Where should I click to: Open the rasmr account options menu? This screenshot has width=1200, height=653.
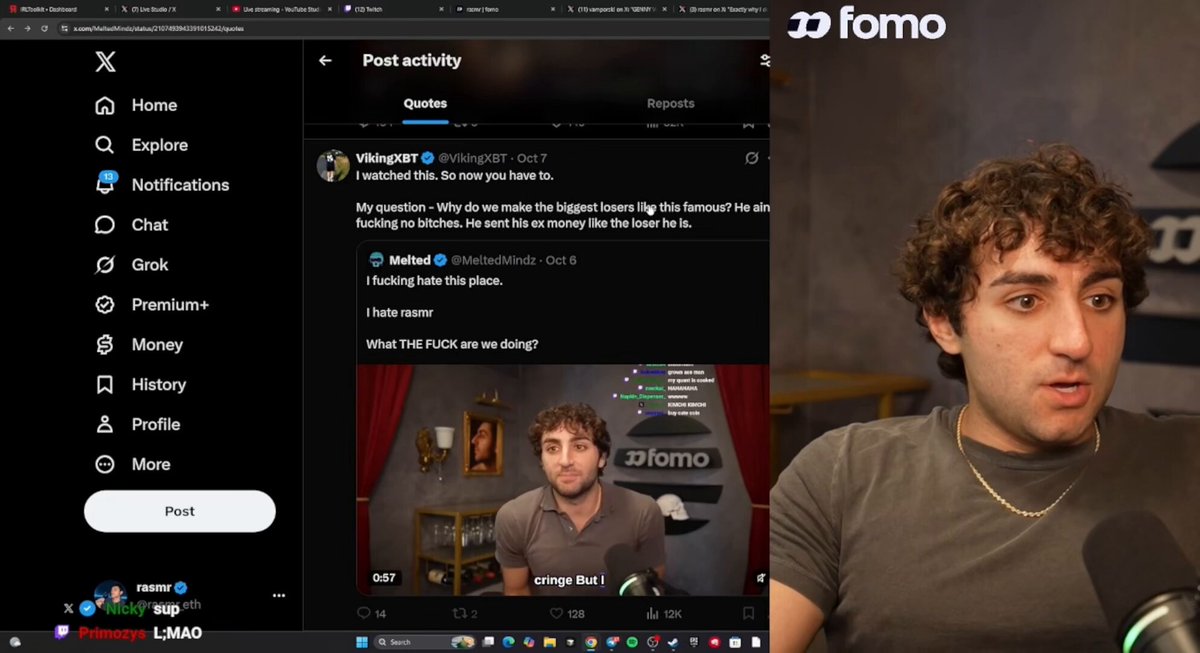pyautogui.click(x=279, y=595)
